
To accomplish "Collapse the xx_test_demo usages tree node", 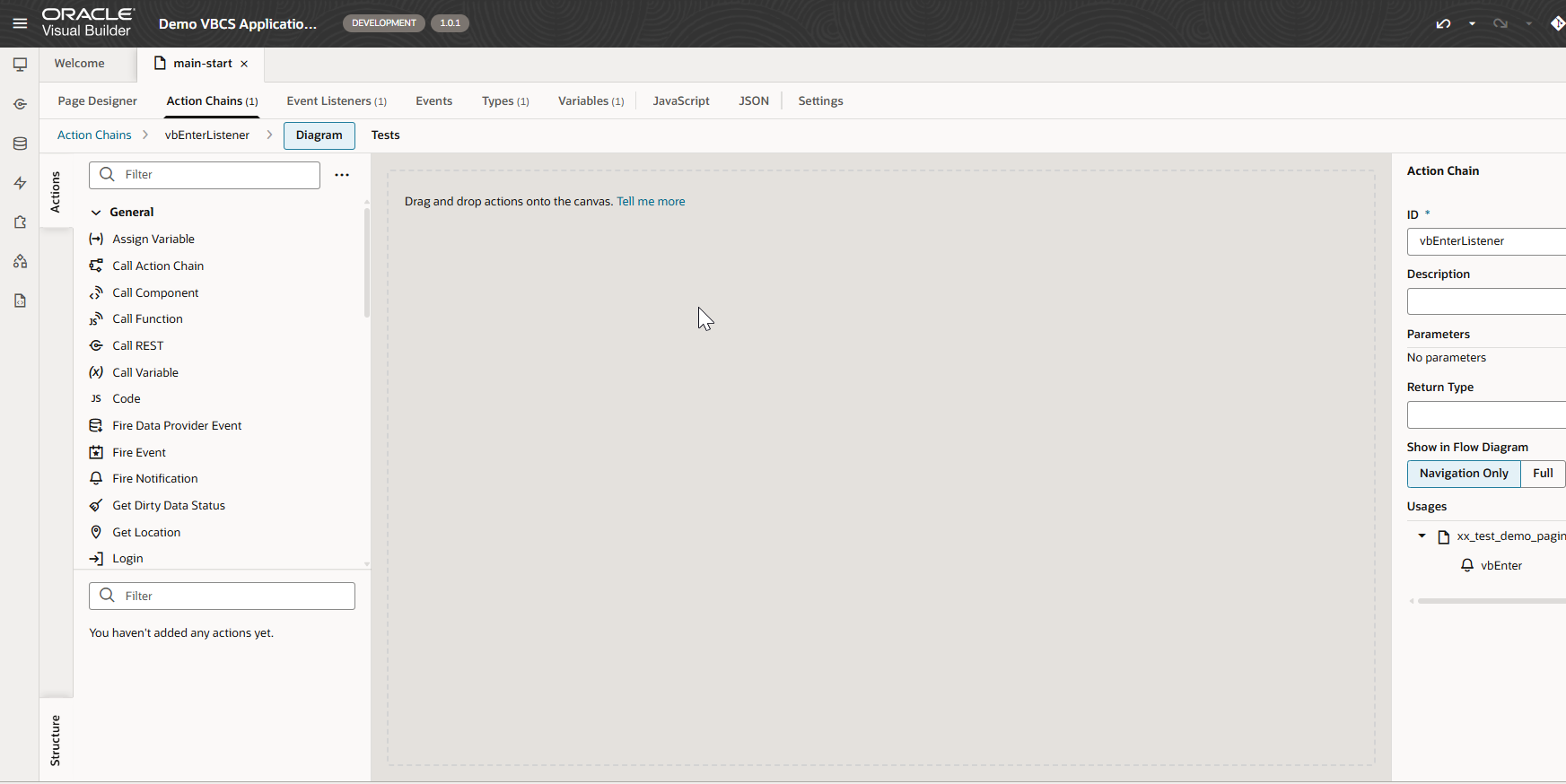I will click(x=1422, y=536).
